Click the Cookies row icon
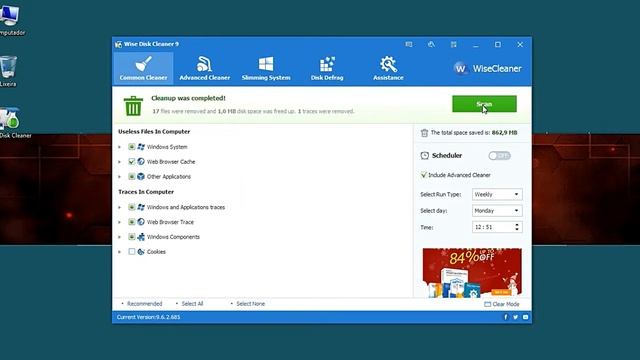This screenshot has width=640, height=360. 141,251
